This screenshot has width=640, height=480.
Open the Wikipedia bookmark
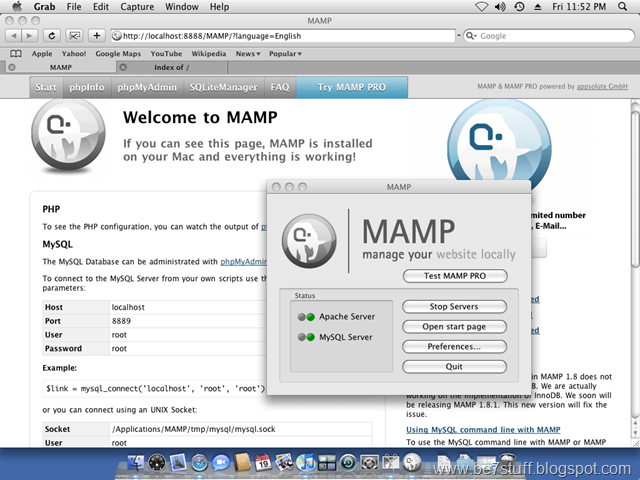point(209,53)
